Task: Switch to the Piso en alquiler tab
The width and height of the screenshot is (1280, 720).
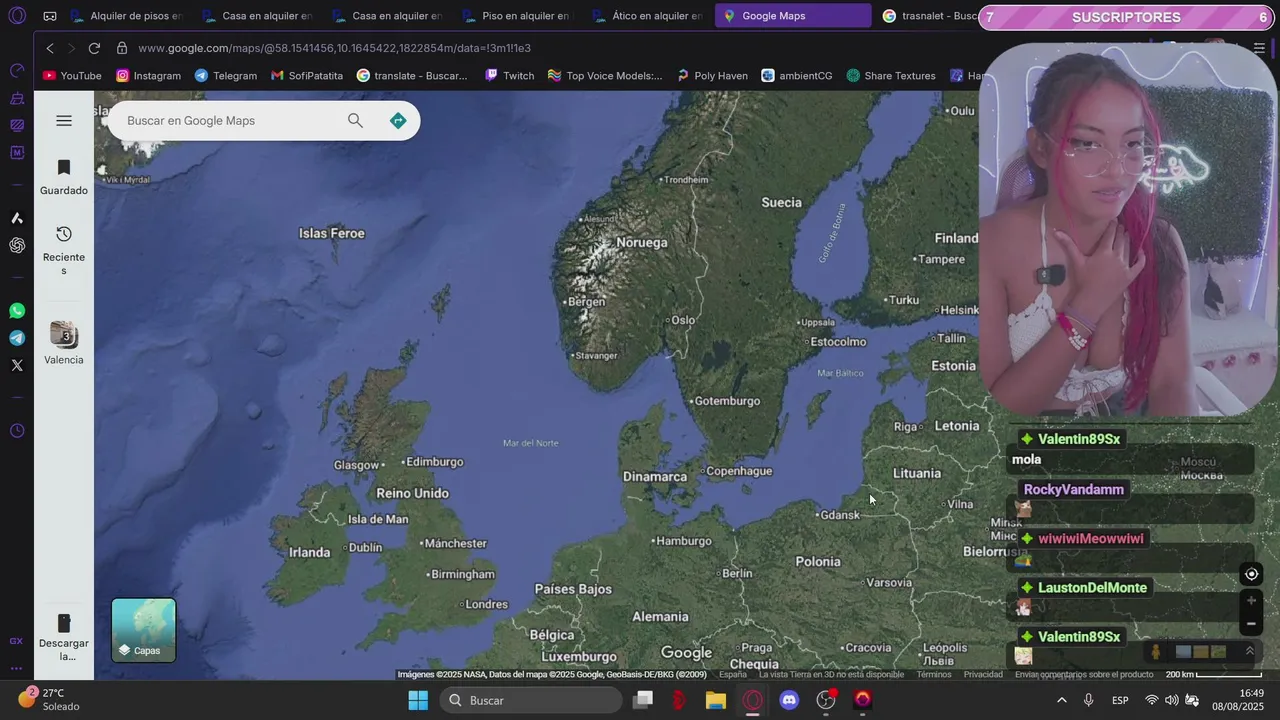Action: (516, 16)
